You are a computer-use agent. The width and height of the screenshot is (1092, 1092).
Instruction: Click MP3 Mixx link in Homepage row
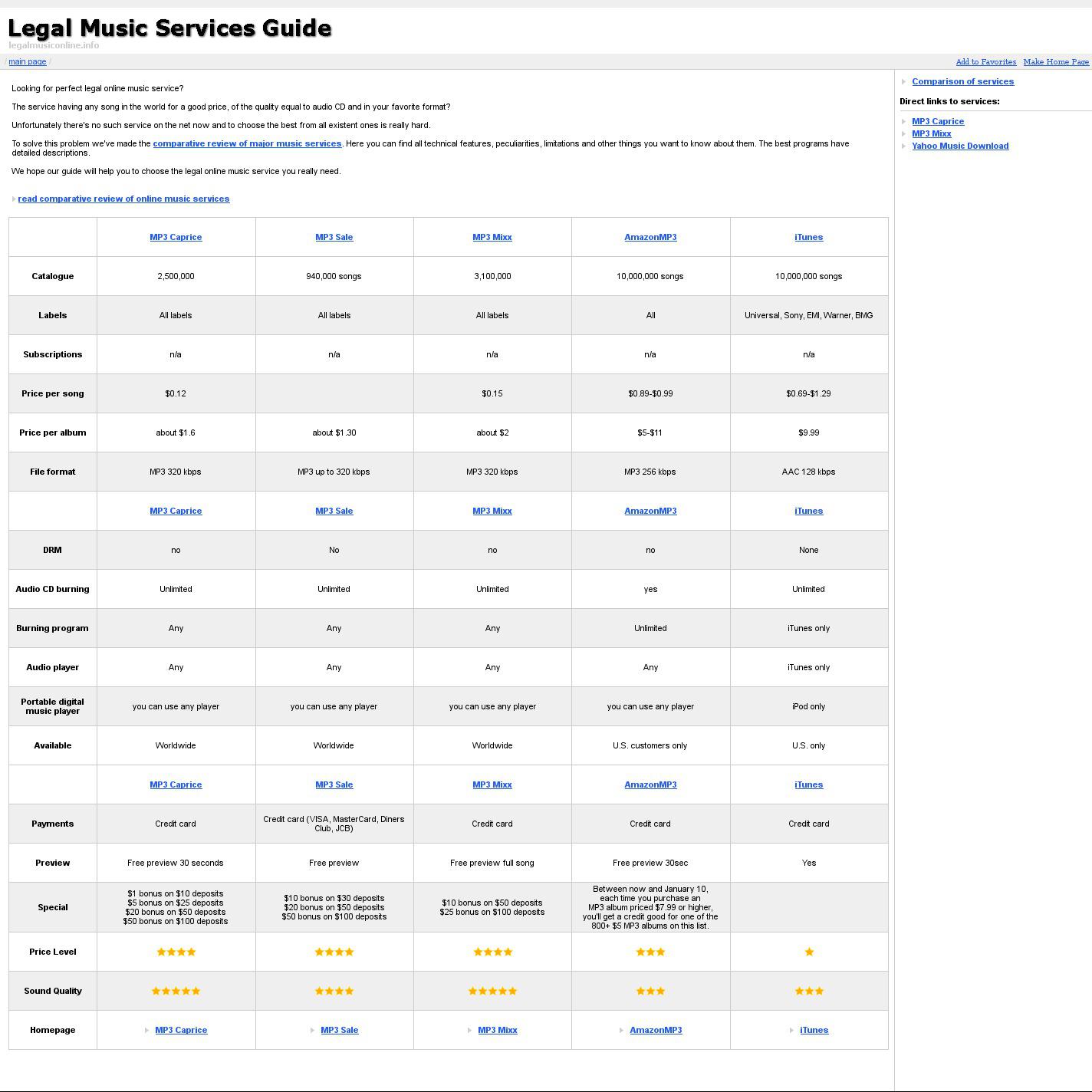pyautogui.click(x=497, y=1031)
